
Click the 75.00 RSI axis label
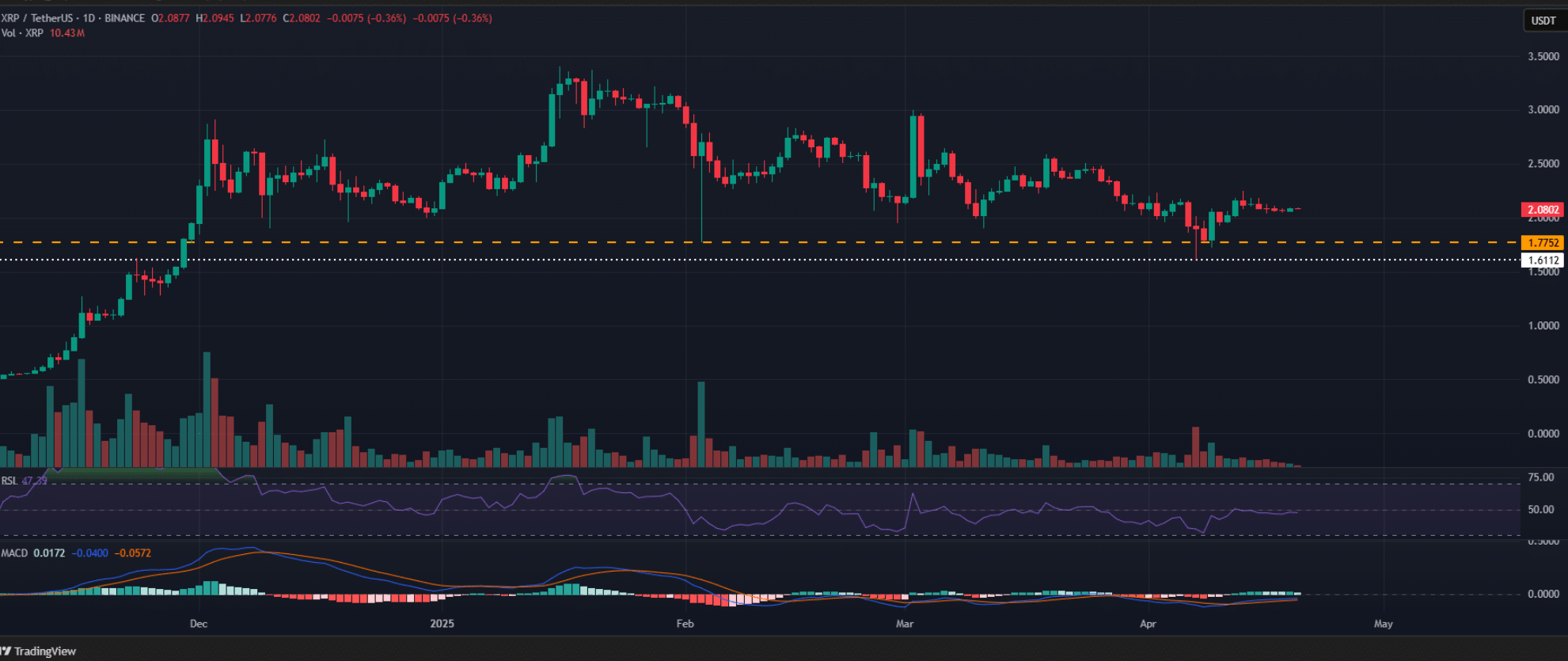(x=1541, y=477)
